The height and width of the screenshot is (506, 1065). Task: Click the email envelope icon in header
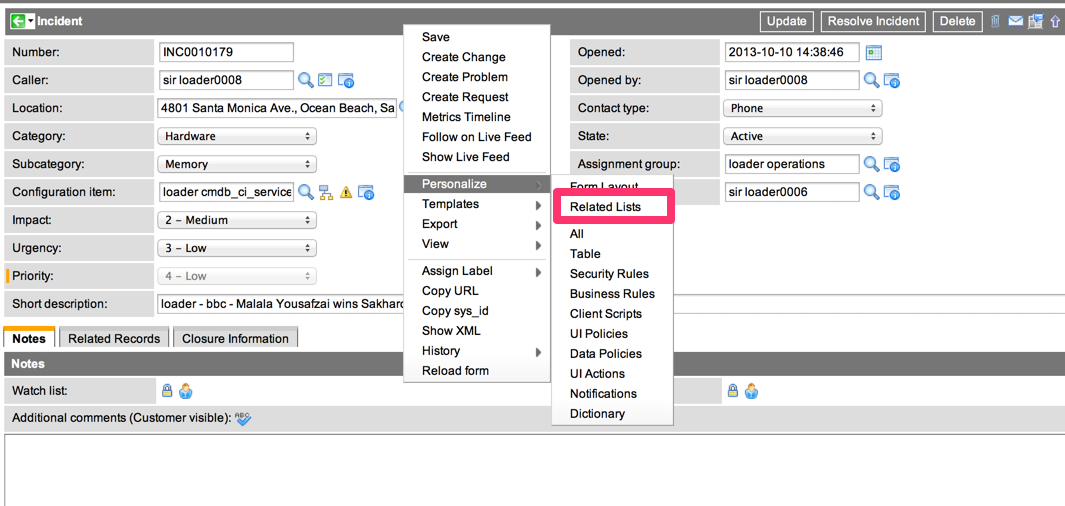(x=1015, y=21)
